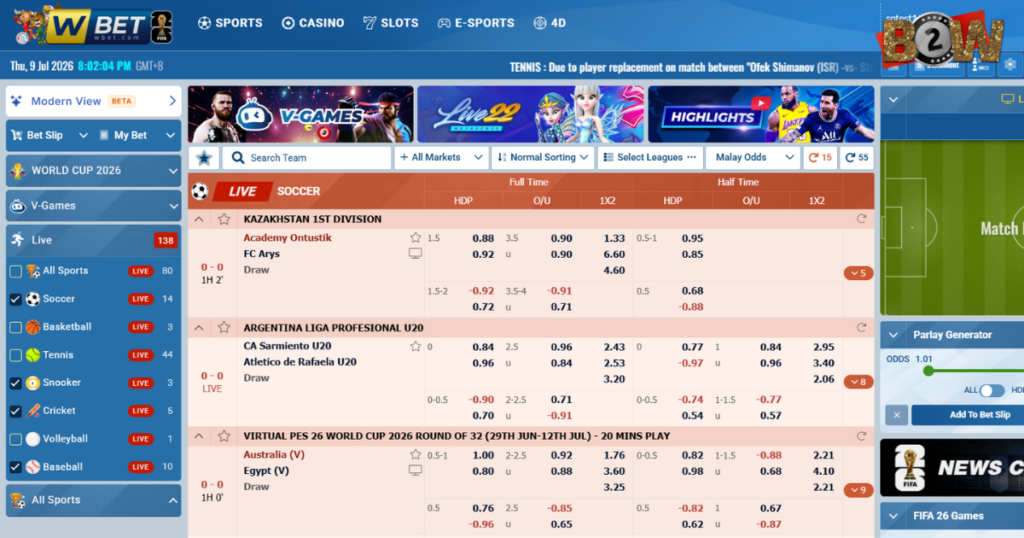Open the CASINO menu
1024x538 pixels.
(313, 23)
